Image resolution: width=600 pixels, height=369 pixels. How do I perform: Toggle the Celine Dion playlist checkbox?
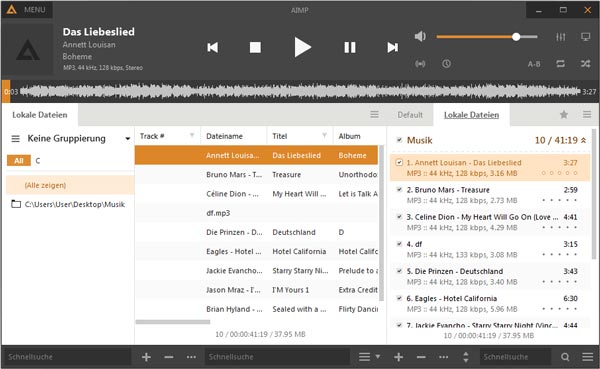[x=399, y=217]
